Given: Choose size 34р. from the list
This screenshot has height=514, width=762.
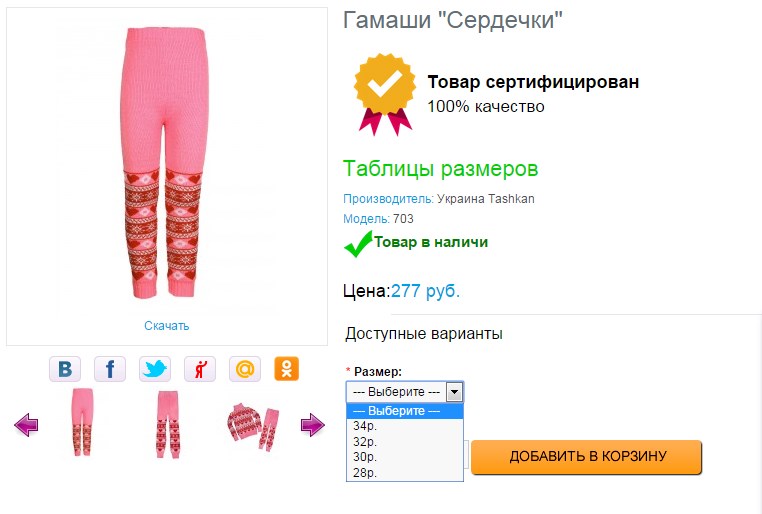Looking at the screenshot, I should pos(405,426).
